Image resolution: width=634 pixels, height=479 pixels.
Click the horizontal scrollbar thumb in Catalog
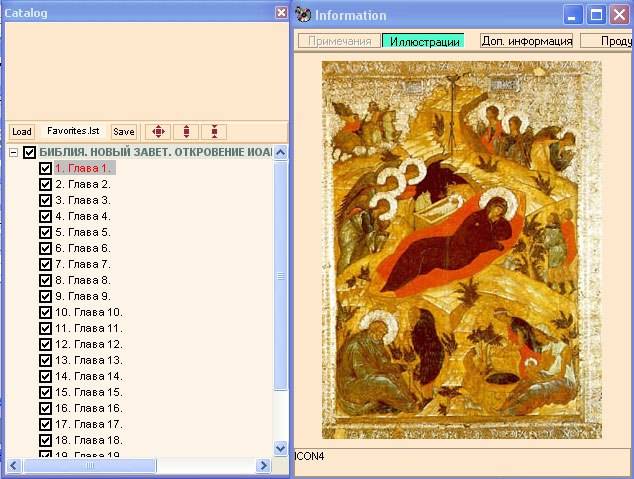pos(90,466)
